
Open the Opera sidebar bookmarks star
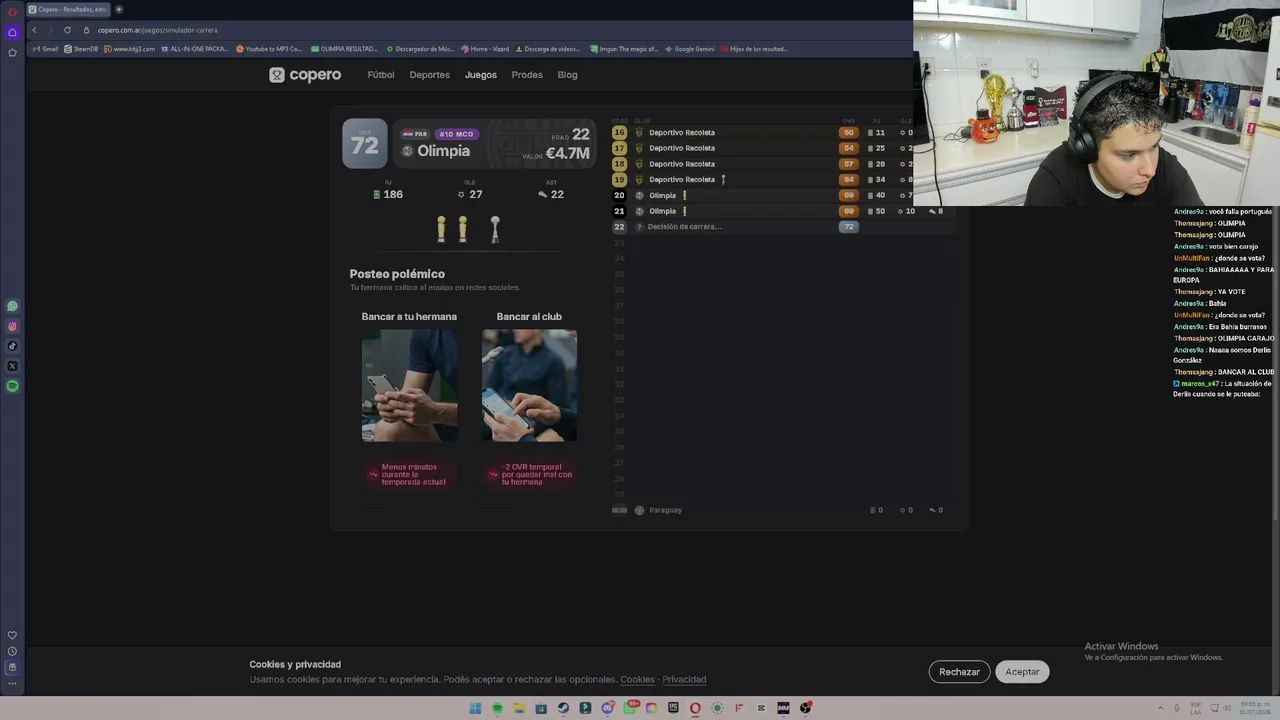click(12, 52)
